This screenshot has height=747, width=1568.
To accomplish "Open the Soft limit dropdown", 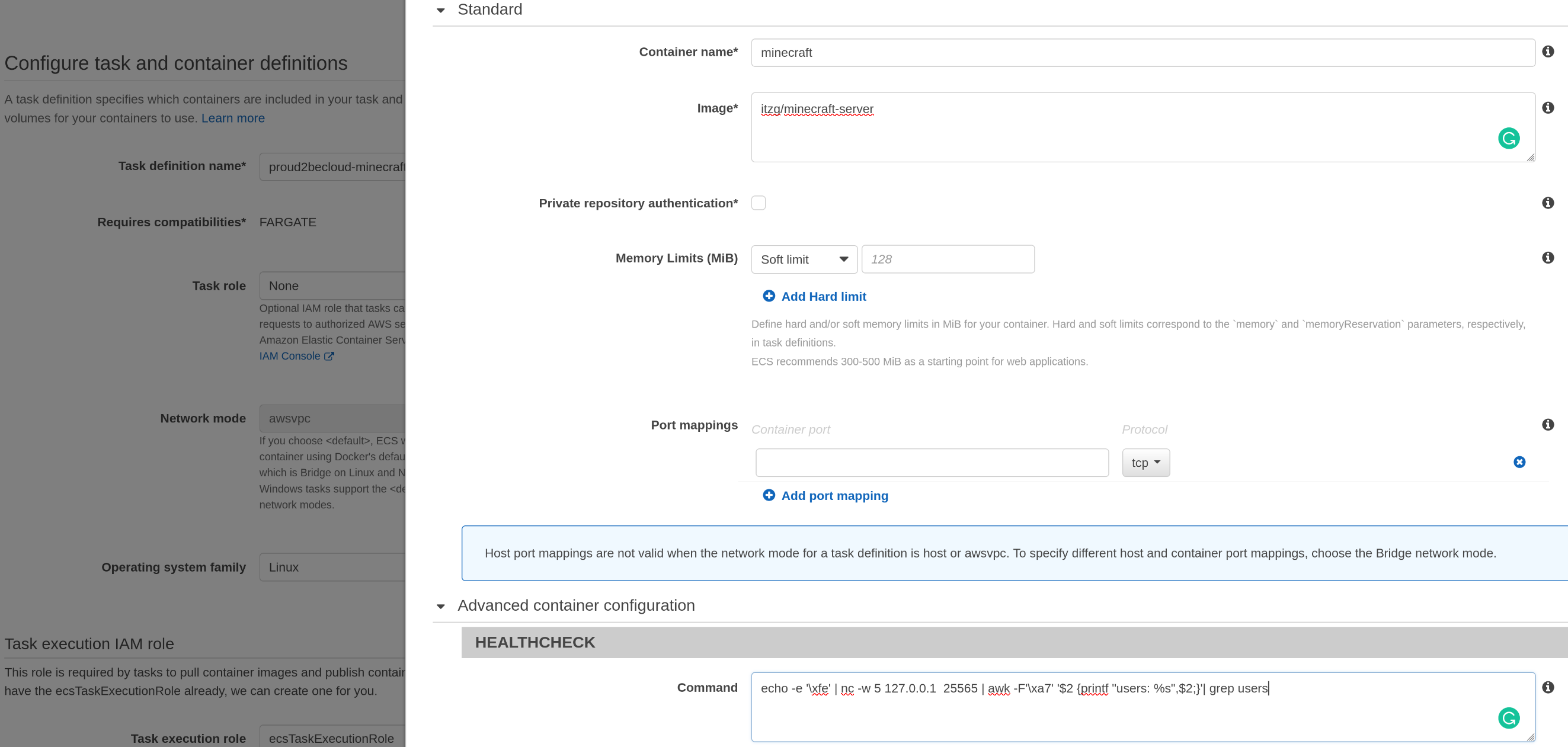I will [804, 259].
